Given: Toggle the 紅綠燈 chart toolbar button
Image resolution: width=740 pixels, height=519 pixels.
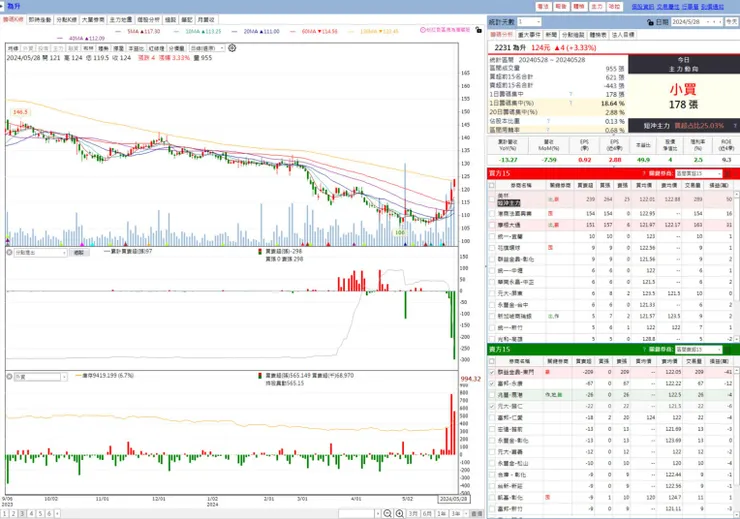Looking at the screenshot, I should (157, 48).
